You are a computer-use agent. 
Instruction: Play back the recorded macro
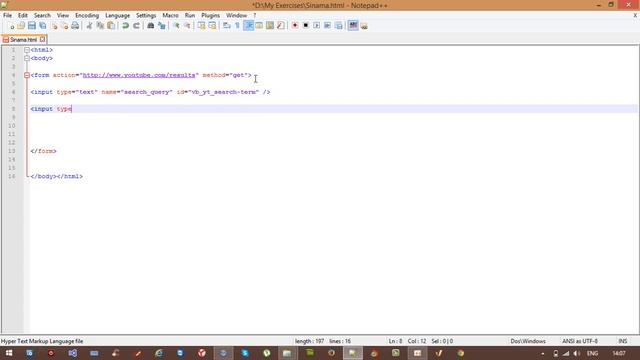pos(316,26)
